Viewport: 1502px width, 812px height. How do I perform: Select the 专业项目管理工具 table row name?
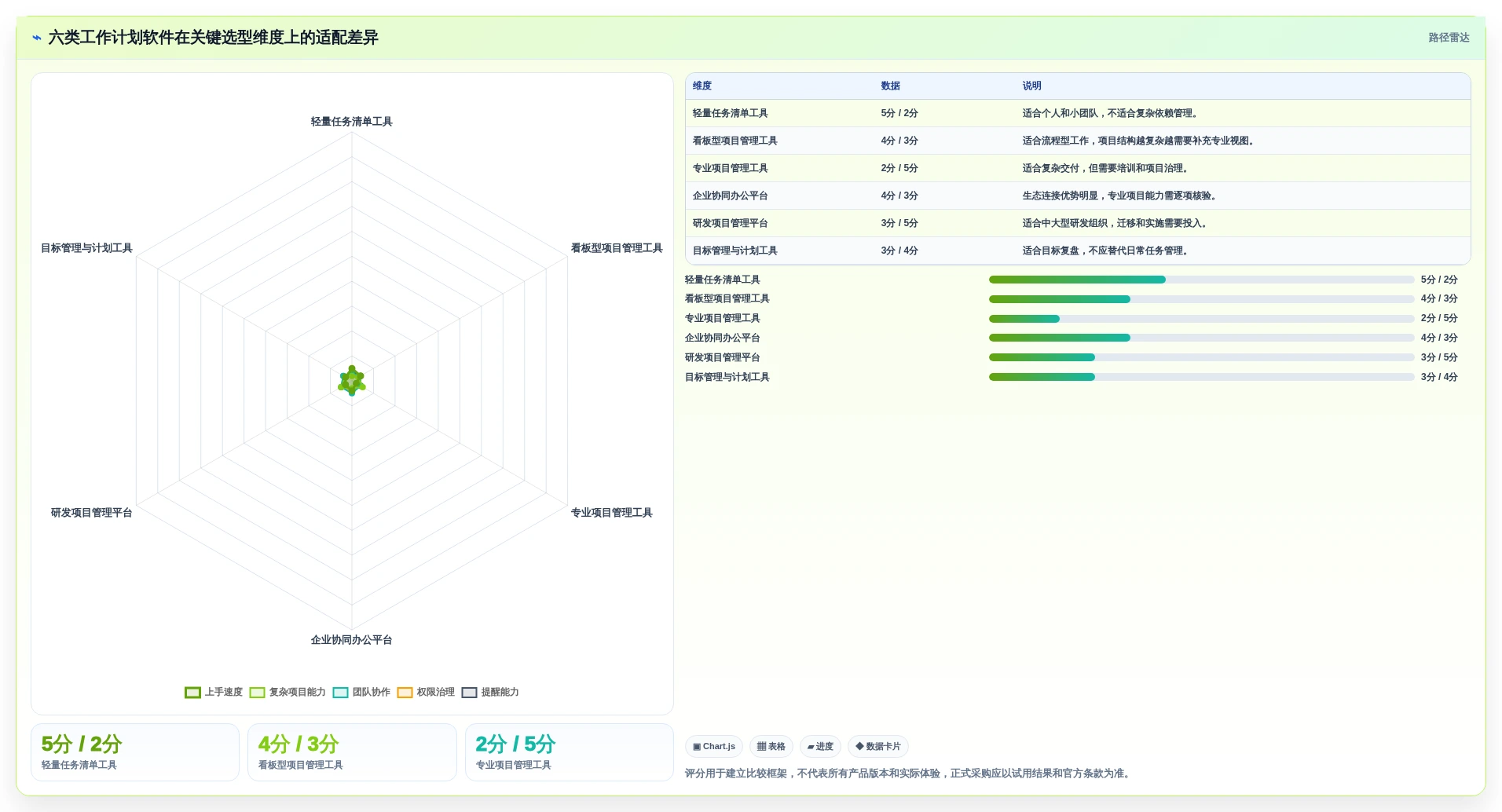coord(731,169)
